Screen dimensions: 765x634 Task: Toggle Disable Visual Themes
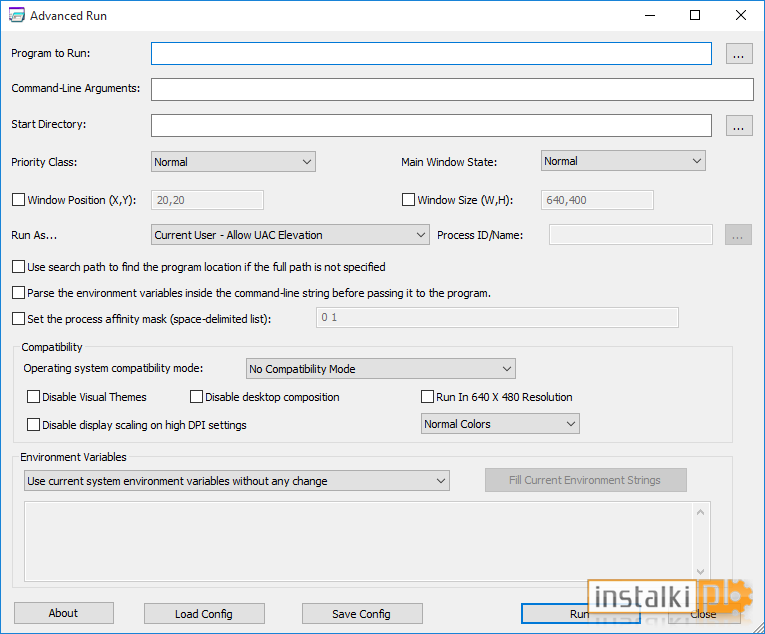point(33,397)
